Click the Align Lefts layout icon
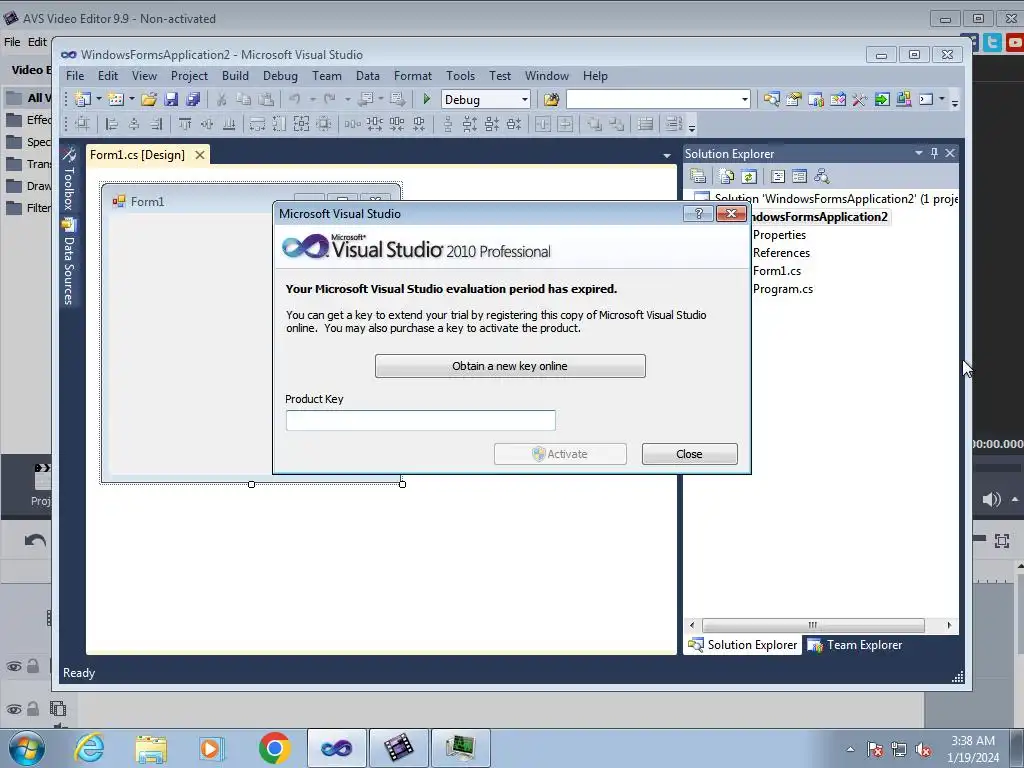1024x768 pixels. (x=112, y=123)
